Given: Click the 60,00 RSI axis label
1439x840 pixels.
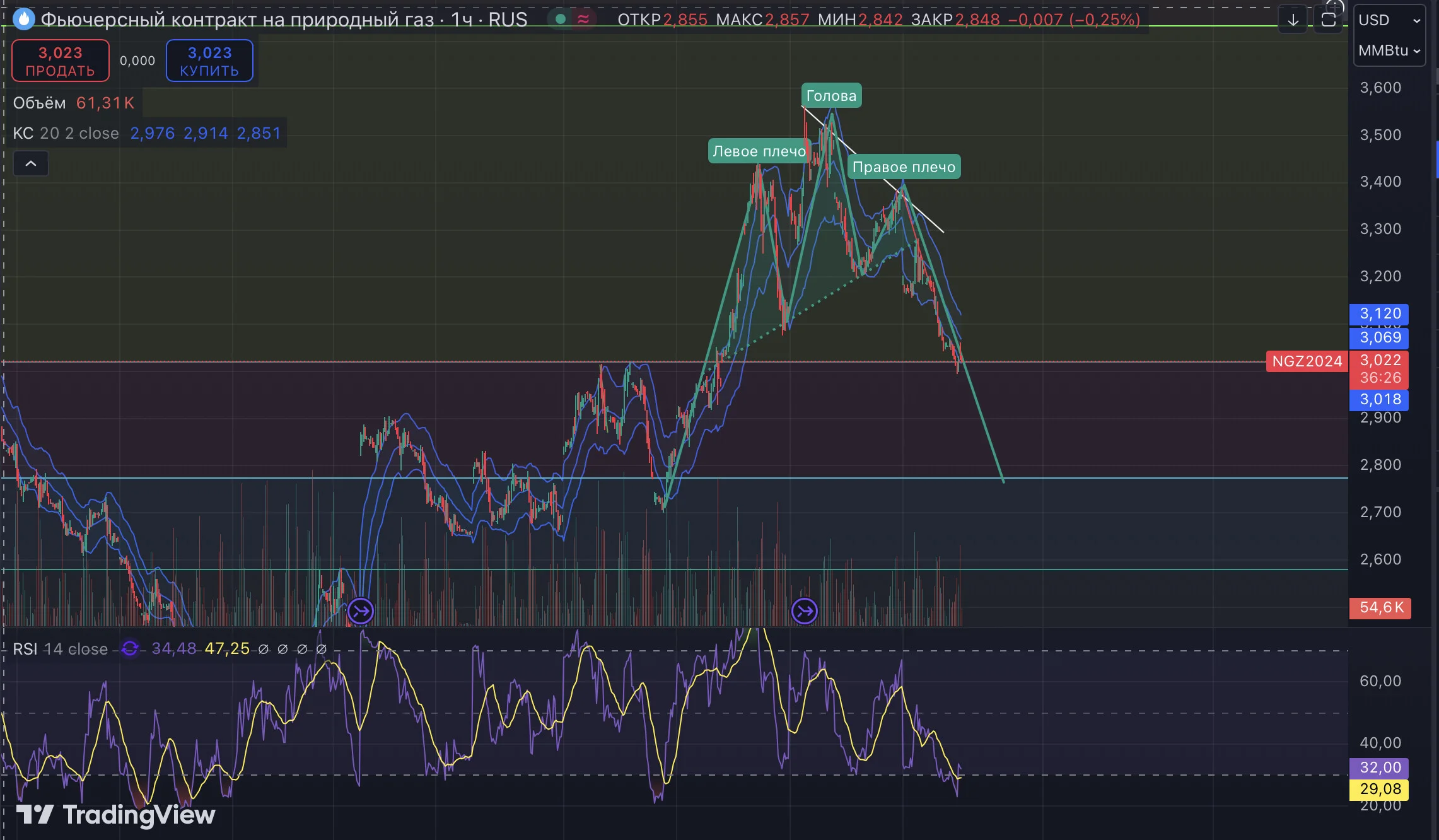Looking at the screenshot, I should coord(1380,681).
